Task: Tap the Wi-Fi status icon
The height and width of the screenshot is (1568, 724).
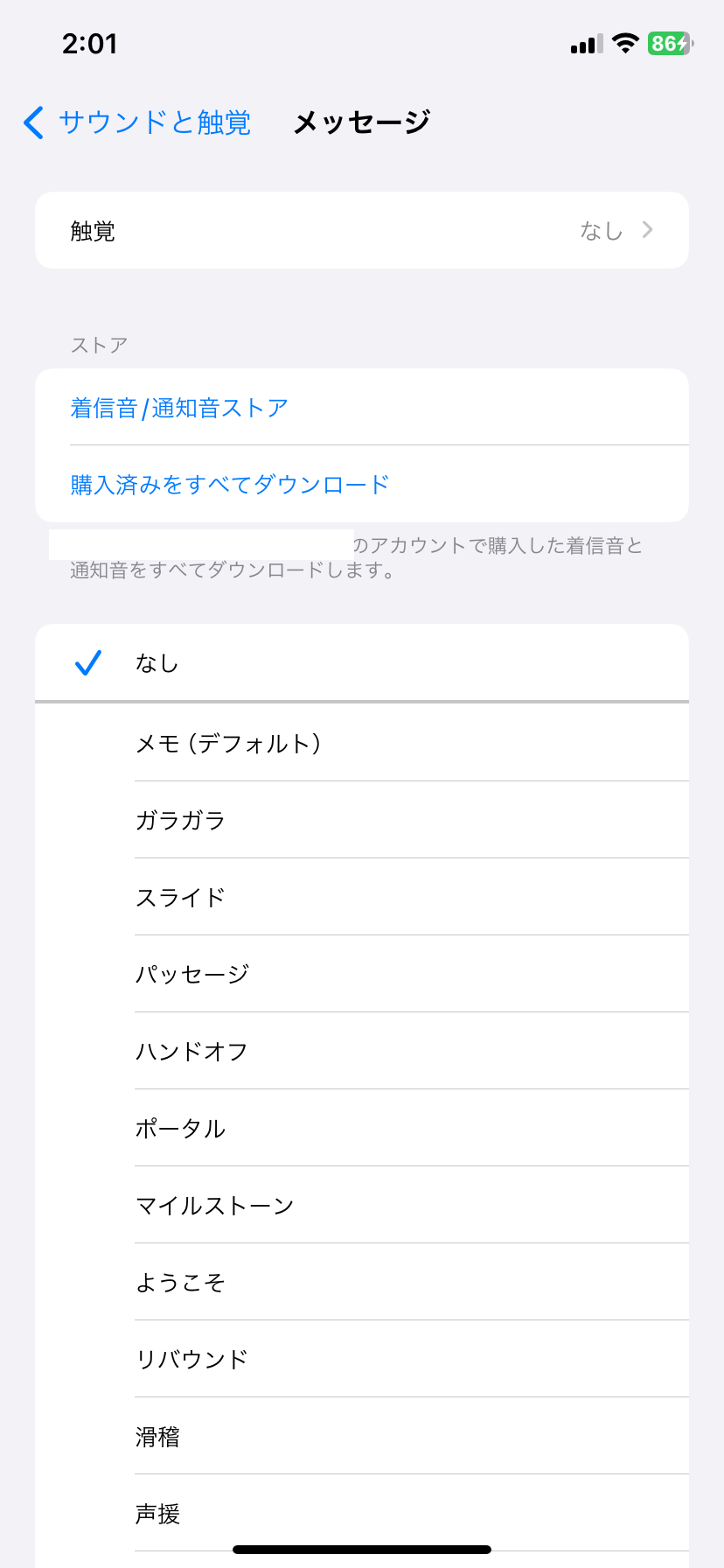Action: pos(625,44)
